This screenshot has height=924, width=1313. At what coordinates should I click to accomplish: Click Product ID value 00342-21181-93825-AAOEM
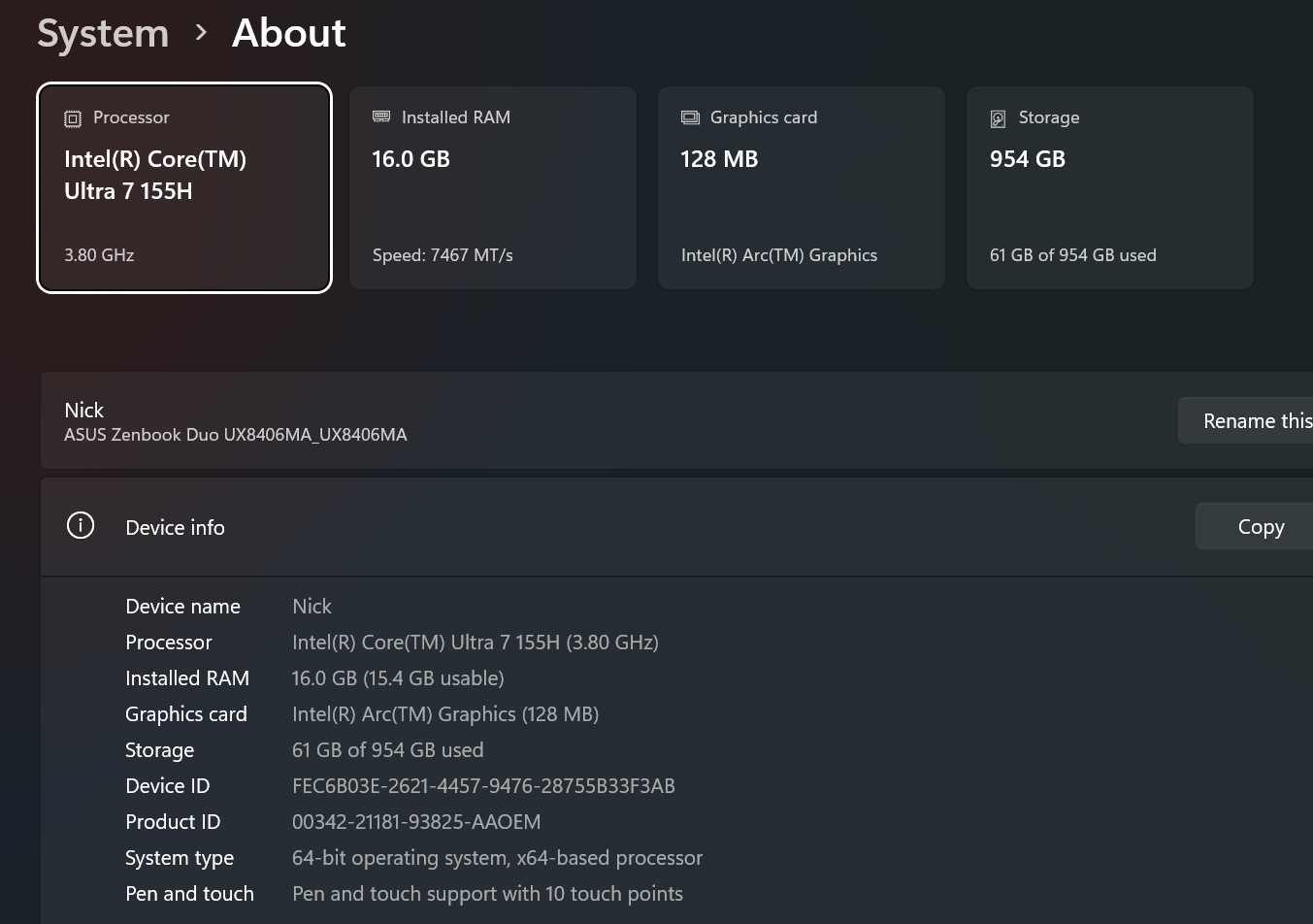pos(416,822)
